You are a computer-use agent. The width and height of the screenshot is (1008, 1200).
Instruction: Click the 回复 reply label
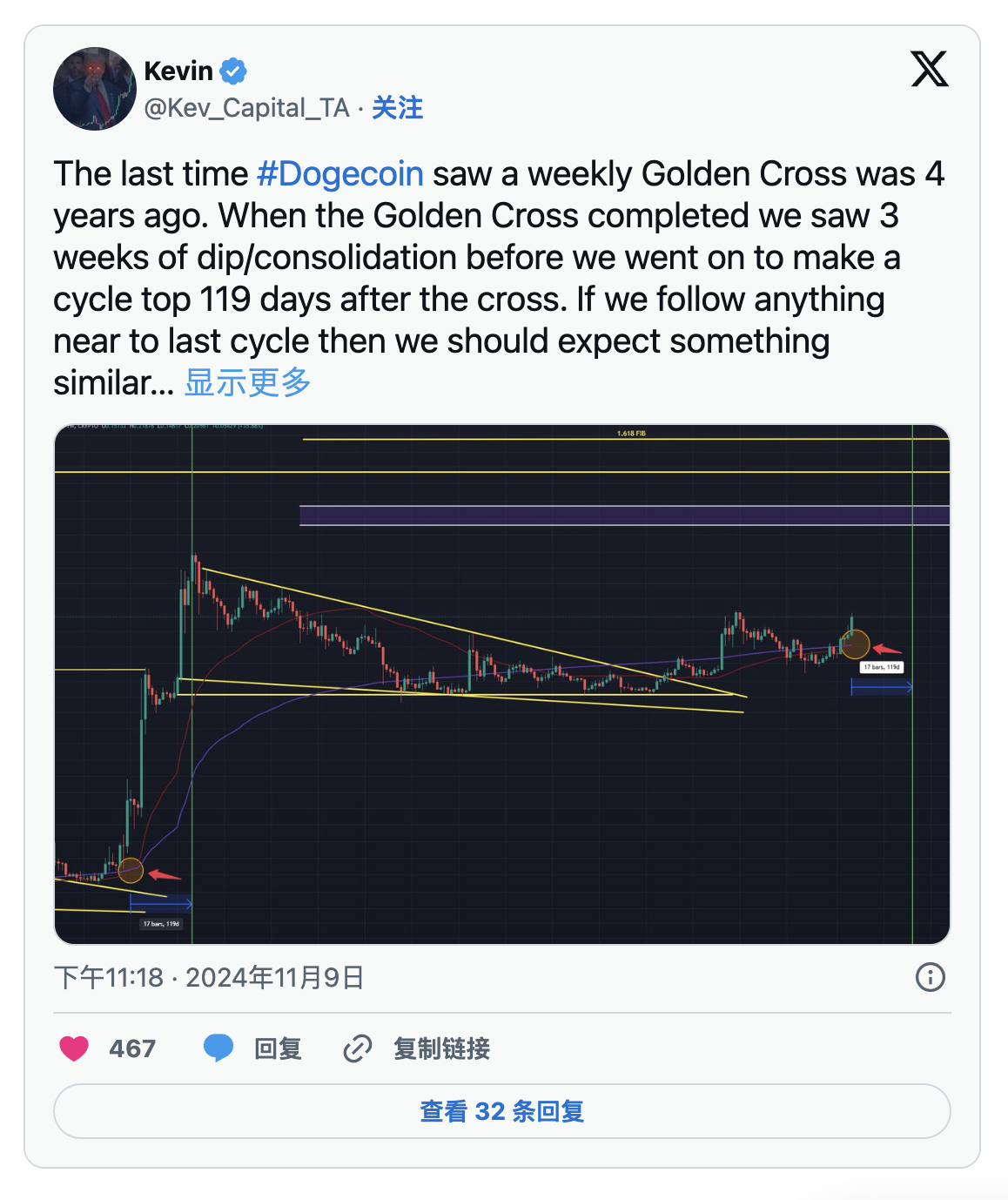tap(278, 1048)
